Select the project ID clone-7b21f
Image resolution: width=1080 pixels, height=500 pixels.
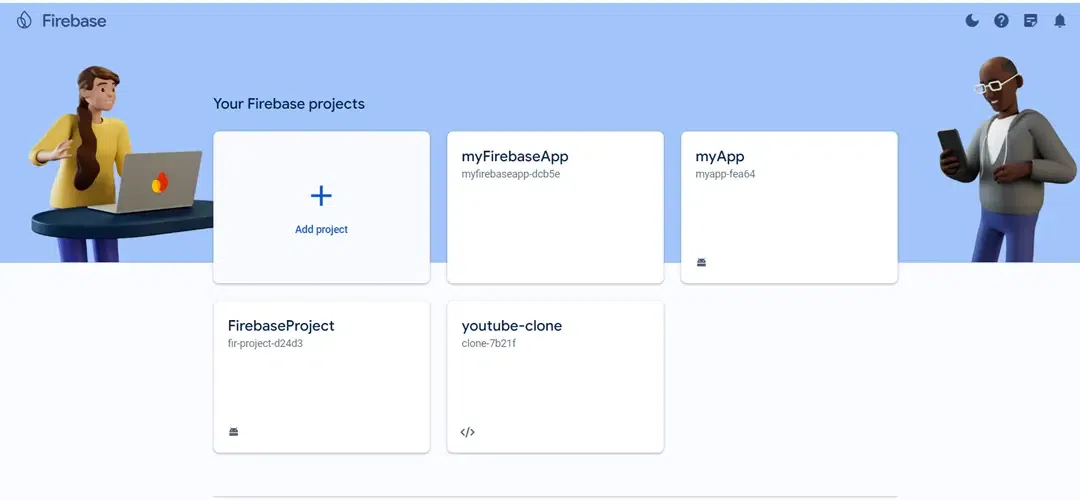click(x=488, y=344)
